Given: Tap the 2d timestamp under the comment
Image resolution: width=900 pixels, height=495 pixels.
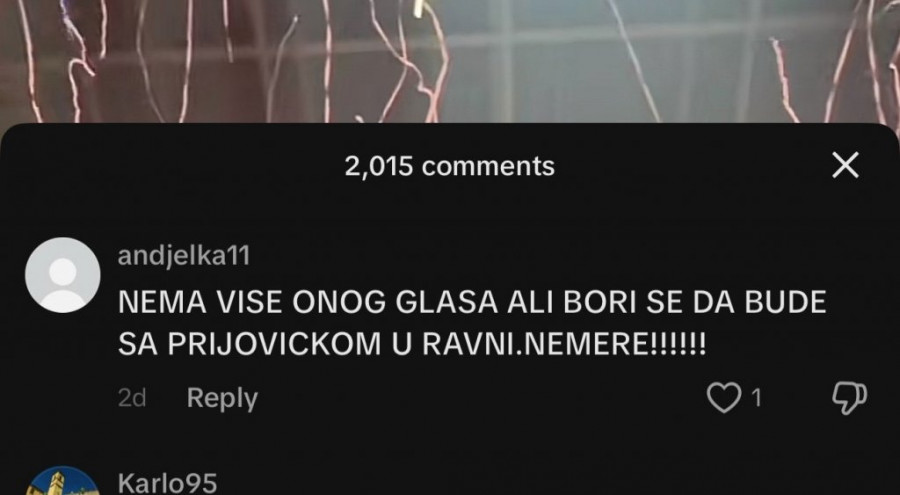Looking at the screenshot, I should click(x=132, y=398).
